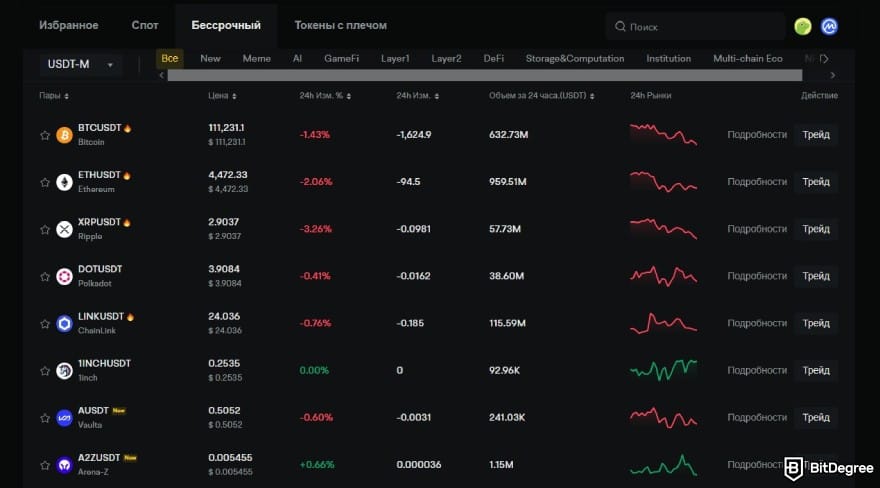Filter by the Layer2 category
Screen dimensions: 880x488
446,58
